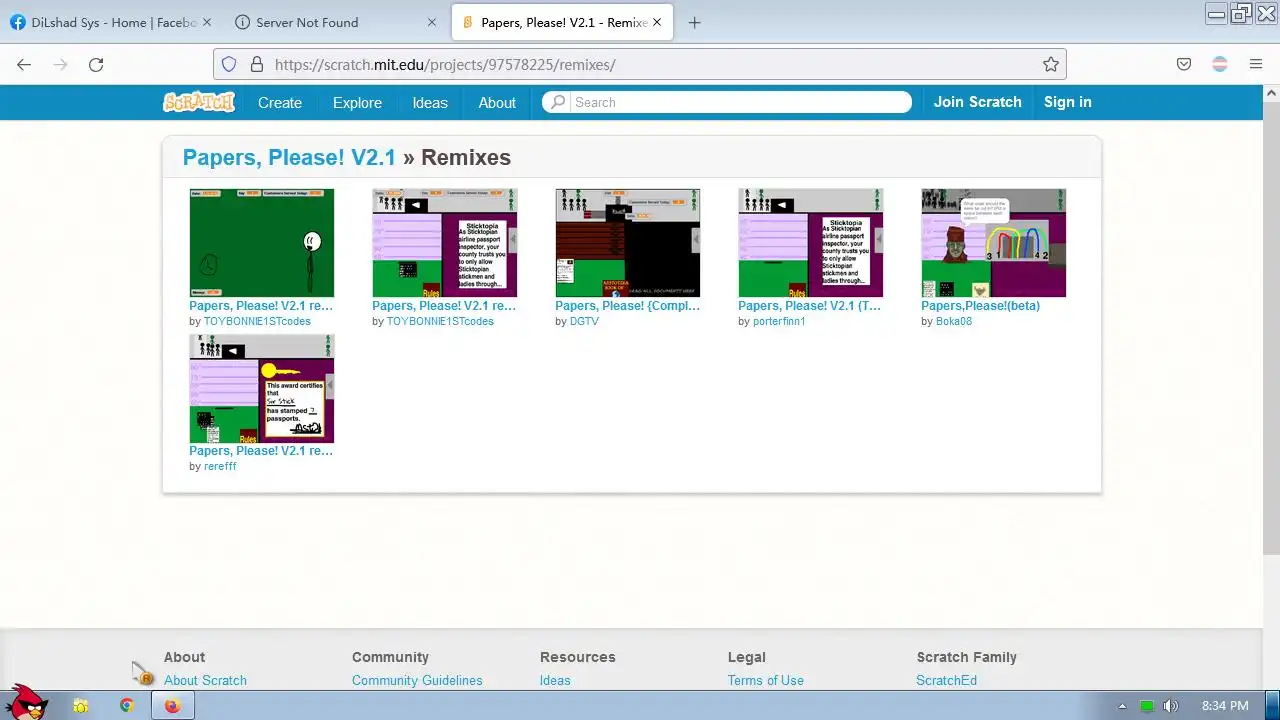Bookmark page with star icon

pyautogui.click(x=1050, y=64)
